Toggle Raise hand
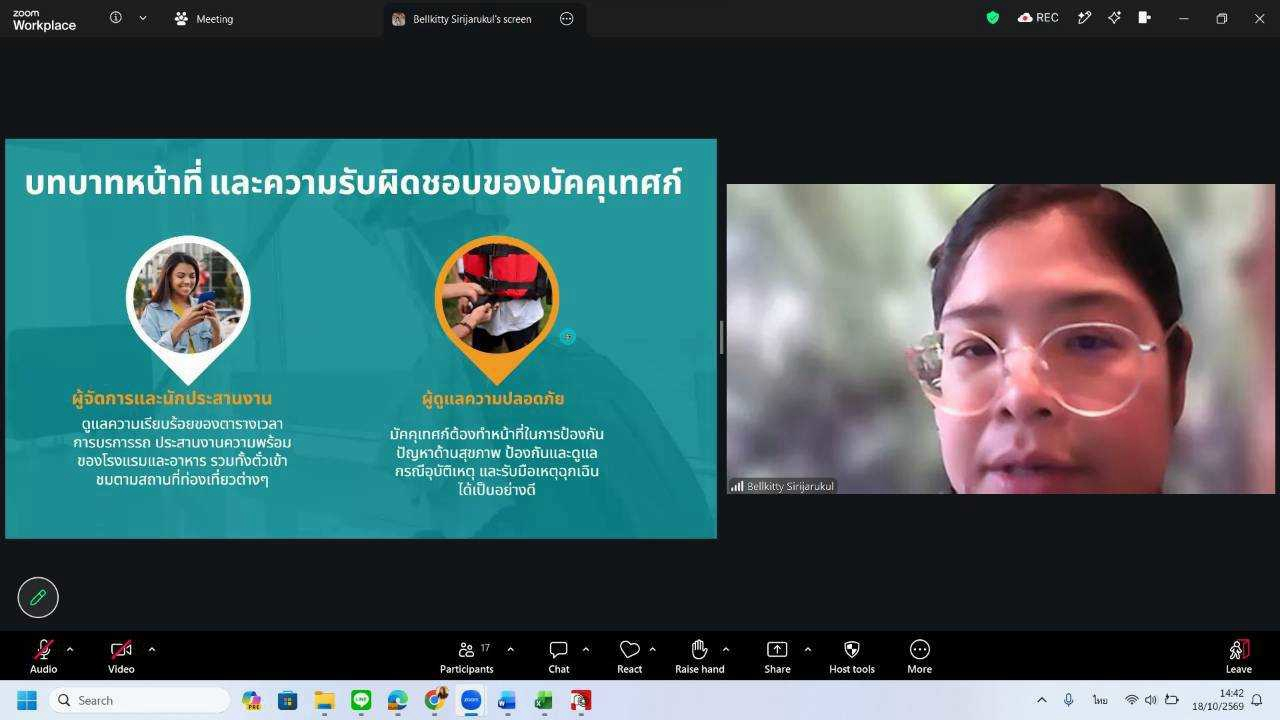The image size is (1280, 720). pyautogui.click(x=700, y=656)
